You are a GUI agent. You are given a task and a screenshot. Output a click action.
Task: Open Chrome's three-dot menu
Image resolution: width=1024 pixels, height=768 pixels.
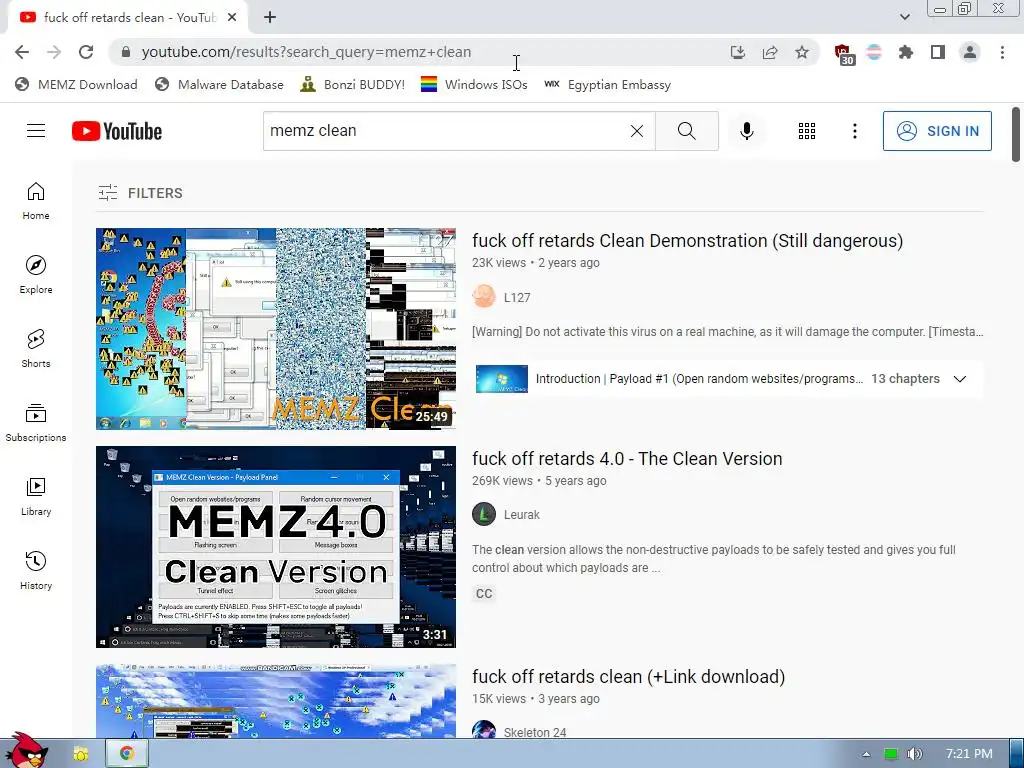pos(1002,52)
